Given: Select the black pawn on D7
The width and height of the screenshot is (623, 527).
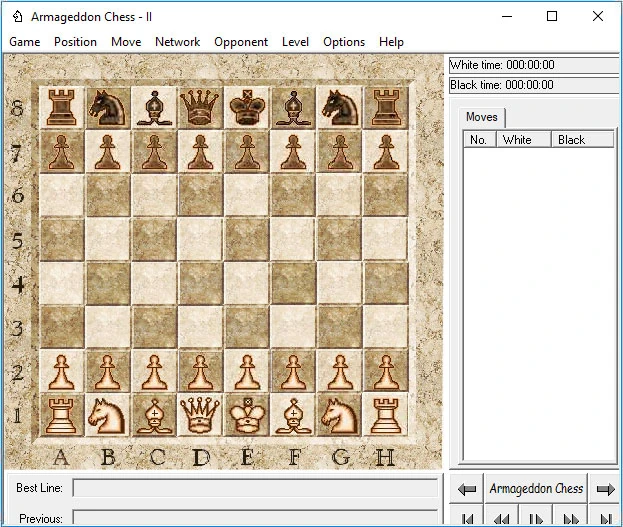Looking at the screenshot, I should pyautogui.click(x=200, y=152).
